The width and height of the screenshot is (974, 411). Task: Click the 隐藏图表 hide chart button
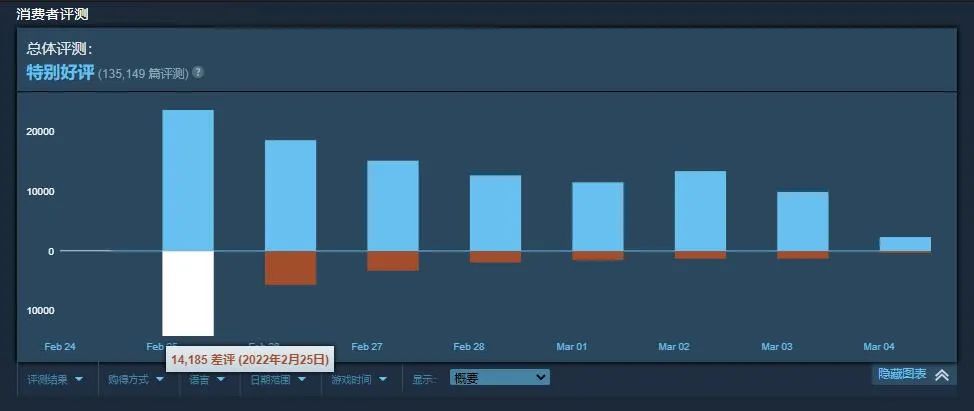click(901, 375)
